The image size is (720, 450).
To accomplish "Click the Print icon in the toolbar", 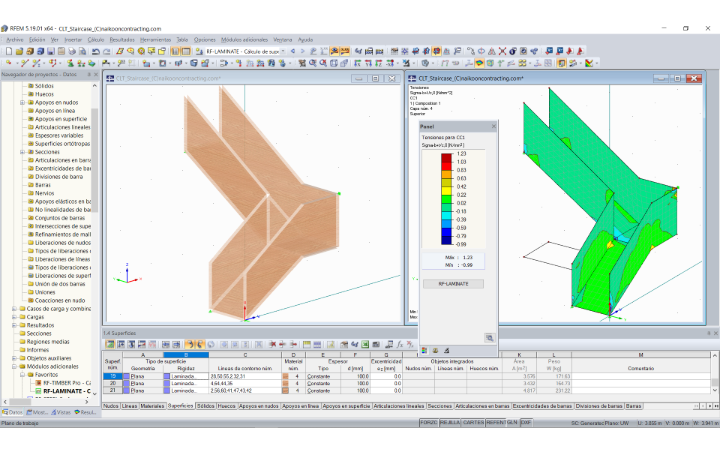I will click(72, 51).
